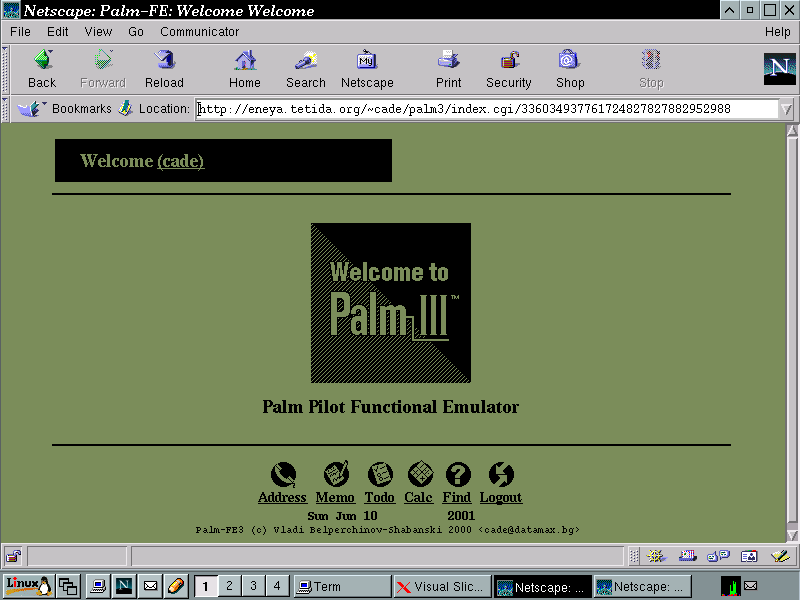Click the system tray mail envelope icon
Screen dimensions: 800x600
[x=751, y=586]
